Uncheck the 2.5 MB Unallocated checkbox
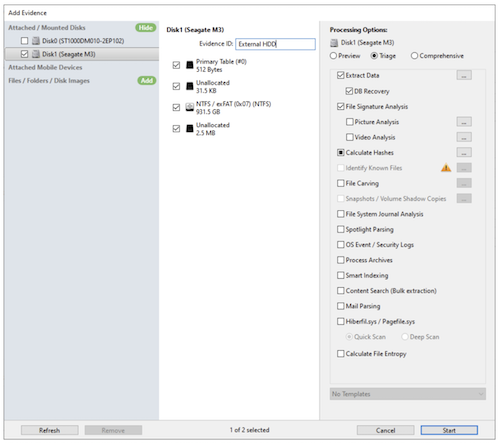500x446 pixels. (x=176, y=129)
